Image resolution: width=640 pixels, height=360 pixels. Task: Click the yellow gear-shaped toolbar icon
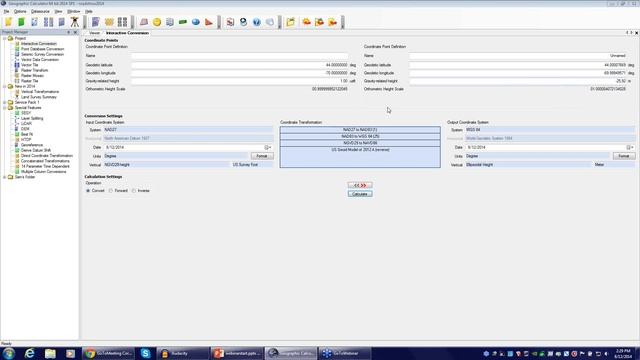tap(109, 22)
